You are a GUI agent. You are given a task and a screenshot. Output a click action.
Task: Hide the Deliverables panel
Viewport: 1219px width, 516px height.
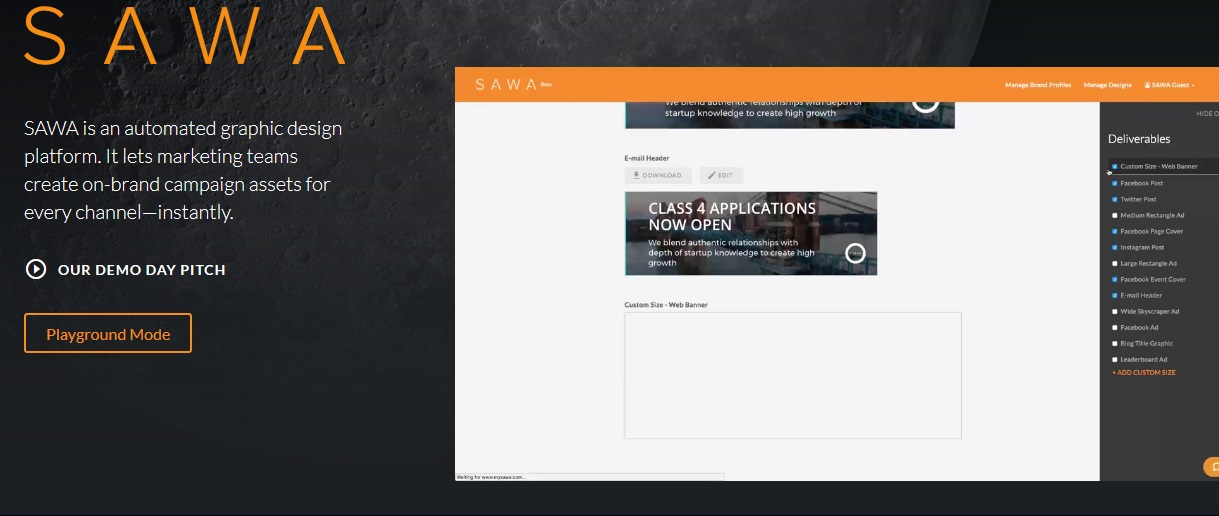pyautogui.click(x=1207, y=114)
